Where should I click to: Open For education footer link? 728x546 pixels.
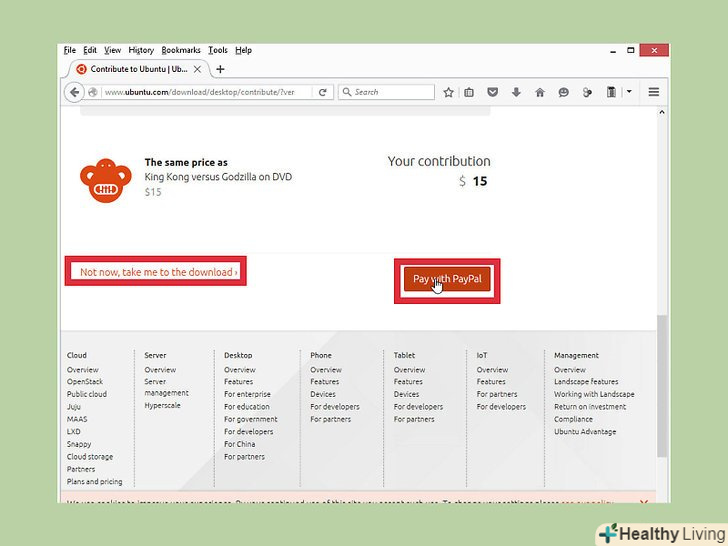tap(247, 407)
